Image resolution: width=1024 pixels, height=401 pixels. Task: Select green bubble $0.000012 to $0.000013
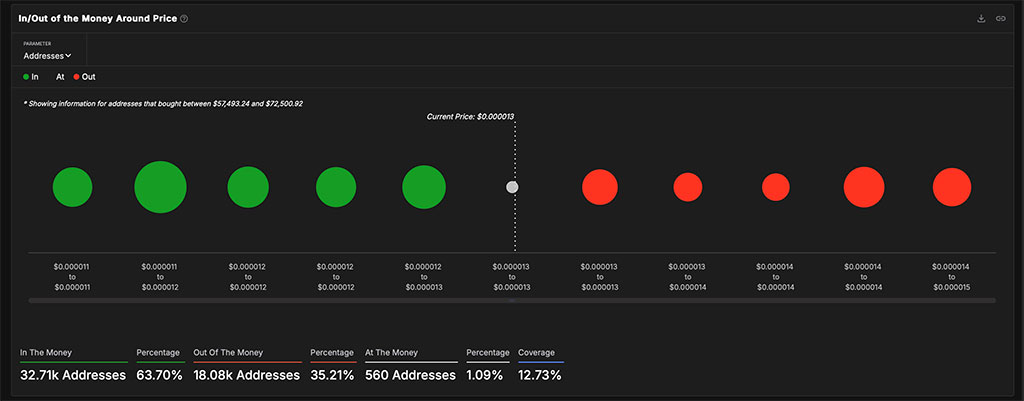[x=424, y=187]
